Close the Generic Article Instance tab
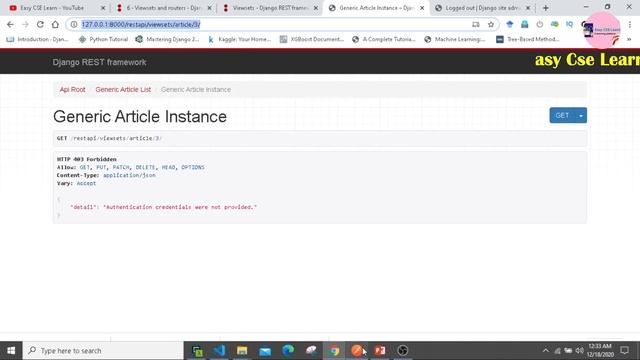Image resolution: width=640 pixels, height=360 pixels. coord(422,8)
